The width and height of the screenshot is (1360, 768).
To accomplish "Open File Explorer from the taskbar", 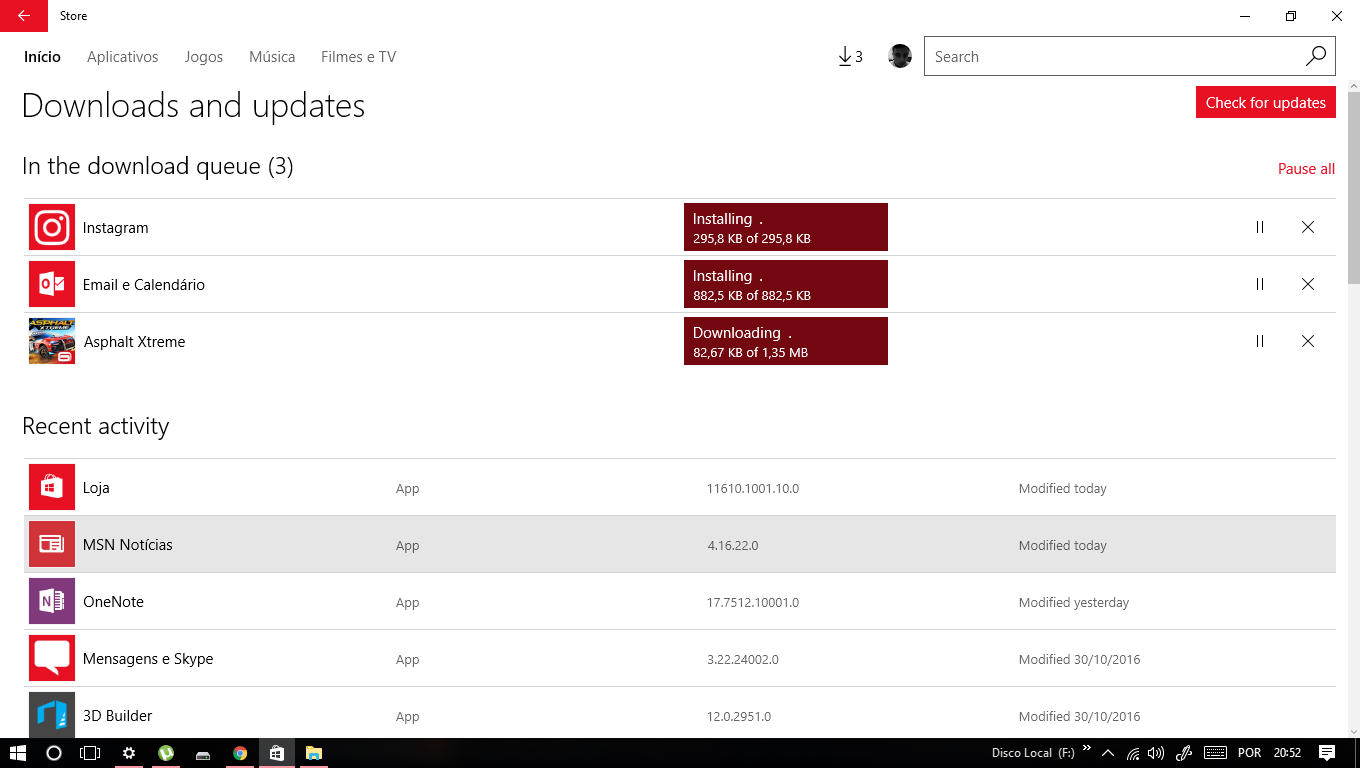I will coord(313,753).
